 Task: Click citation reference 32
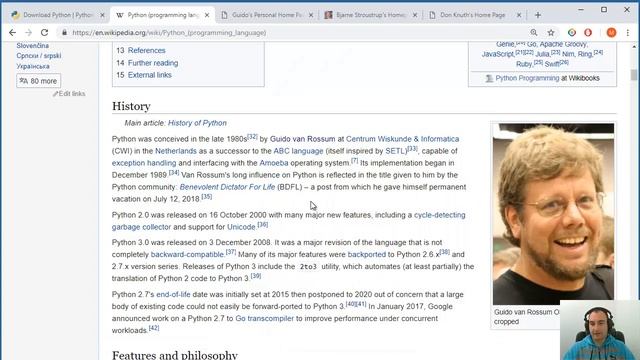point(253,137)
